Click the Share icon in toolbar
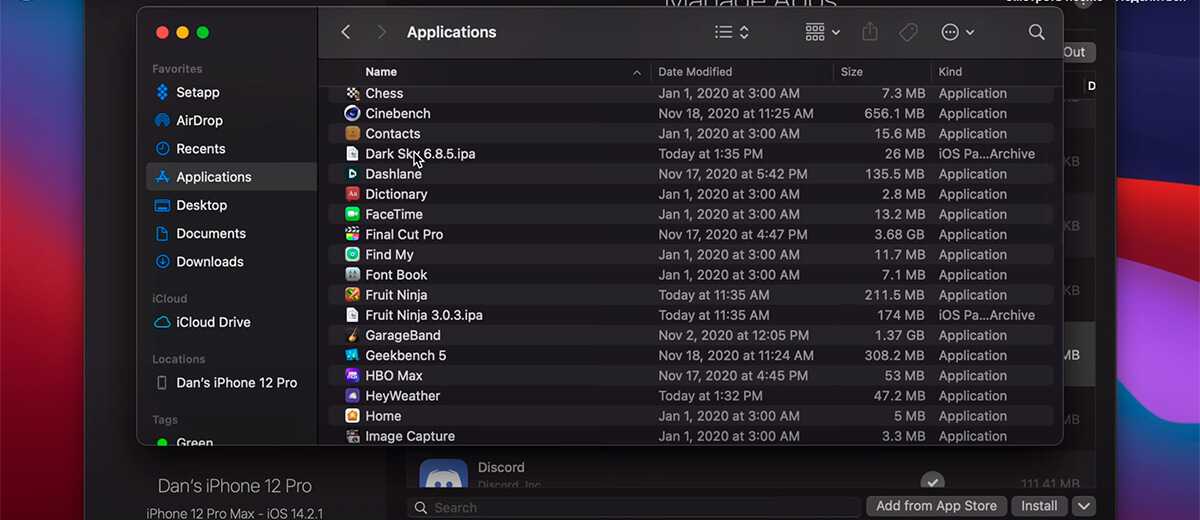The image size is (1200, 520). tap(870, 32)
